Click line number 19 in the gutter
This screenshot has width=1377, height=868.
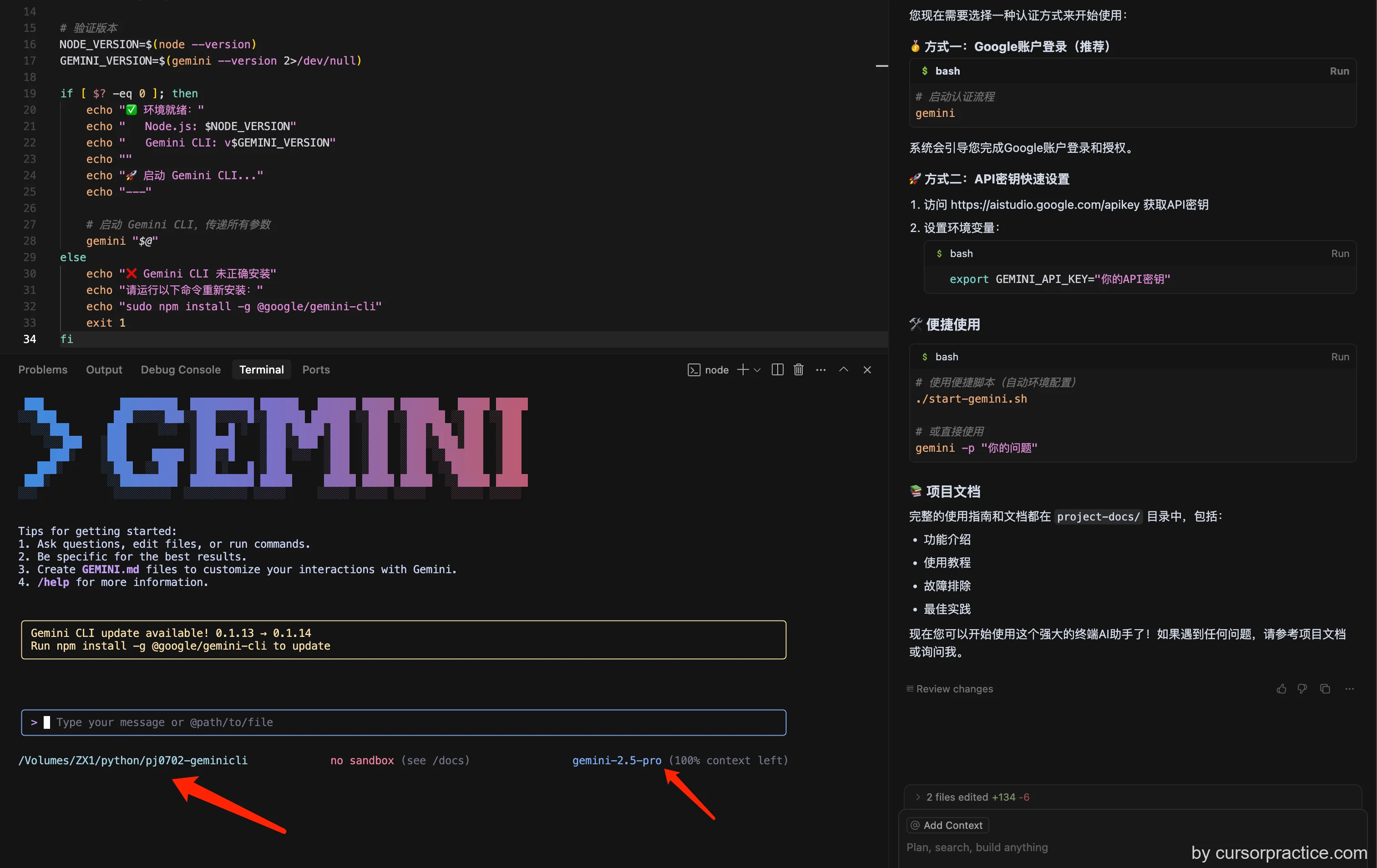[x=29, y=93]
